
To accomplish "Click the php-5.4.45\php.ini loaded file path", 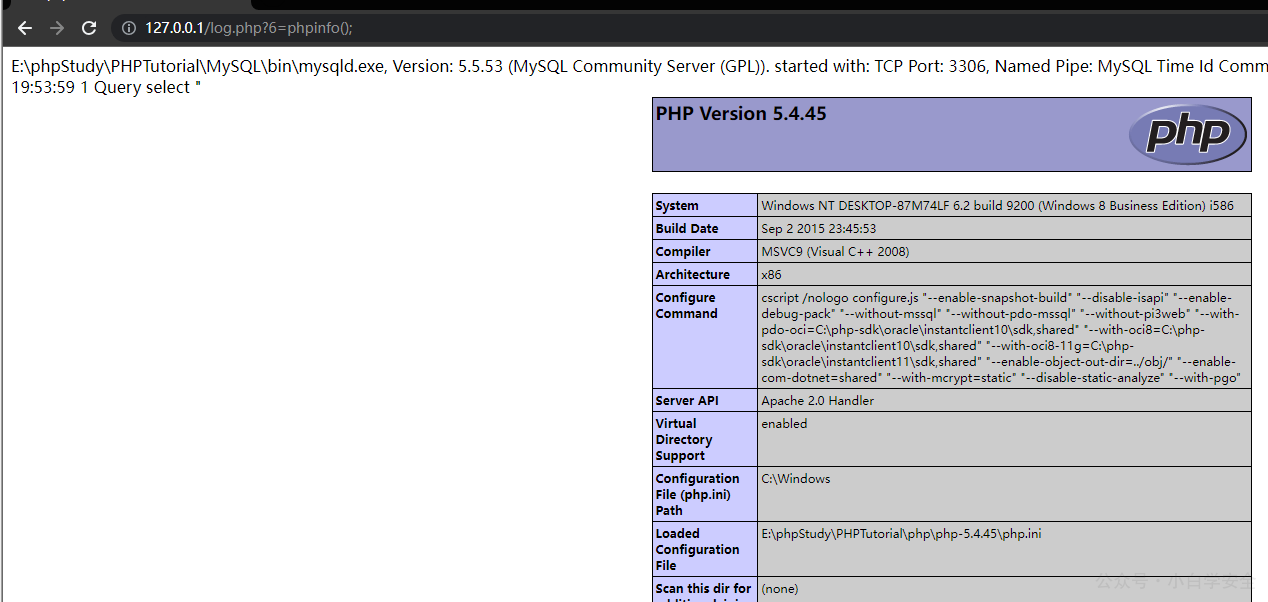I will coord(901,534).
